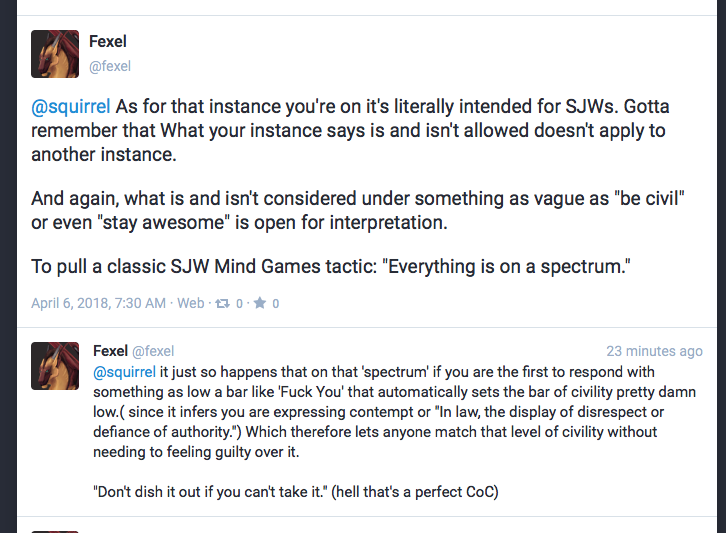Click the favourite star icon
Screen dimensions: 726x533
point(260,303)
